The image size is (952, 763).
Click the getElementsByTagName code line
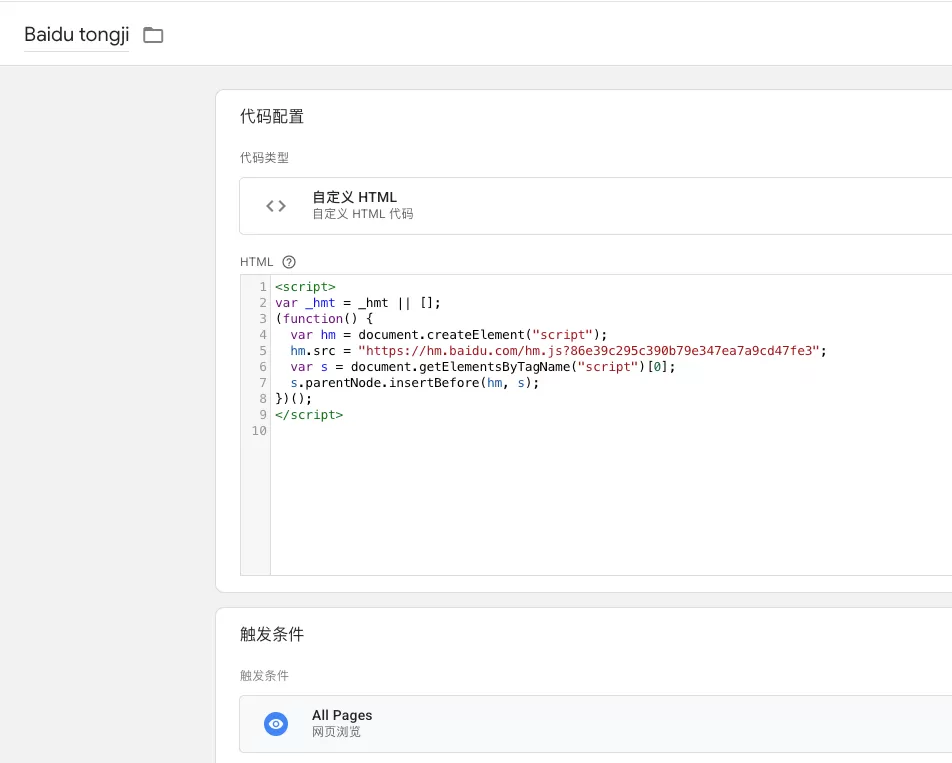point(483,367)
